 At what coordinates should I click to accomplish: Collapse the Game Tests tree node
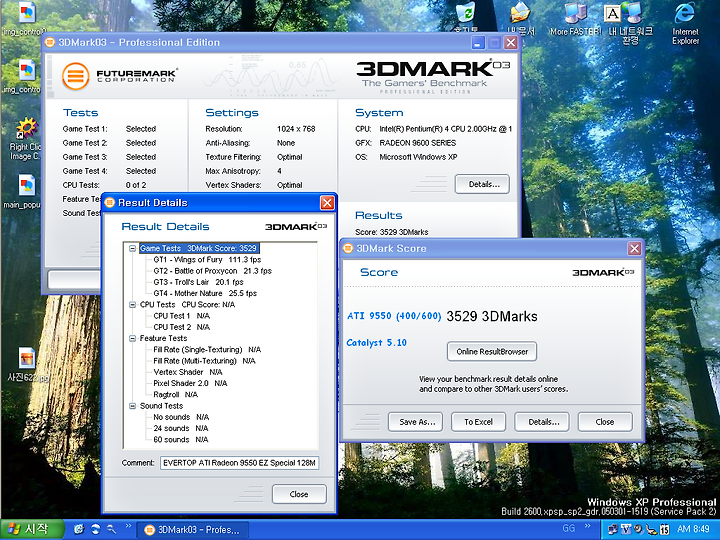click(132, 248)
